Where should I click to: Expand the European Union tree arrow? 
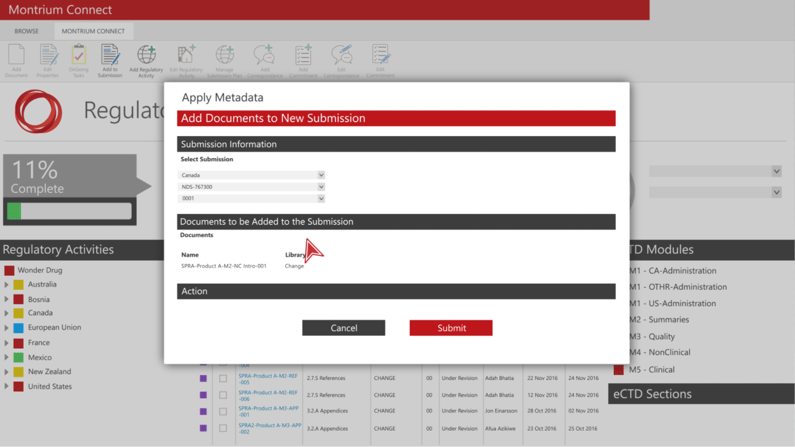(7, 328)
